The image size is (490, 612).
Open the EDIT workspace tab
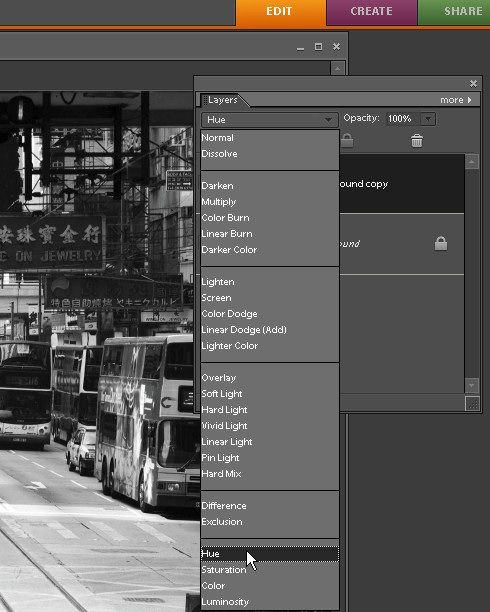point(281,12)
